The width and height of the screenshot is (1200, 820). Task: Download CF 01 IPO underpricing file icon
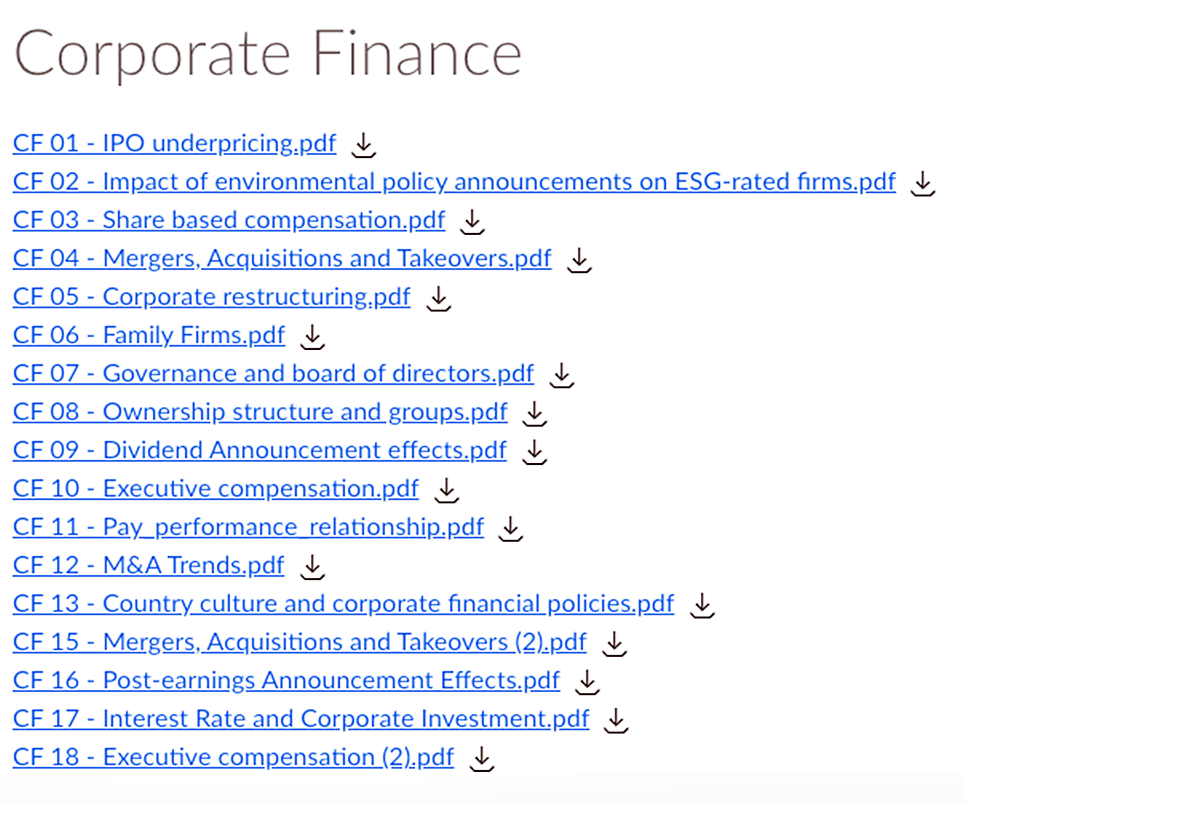[x=365, y=145]
